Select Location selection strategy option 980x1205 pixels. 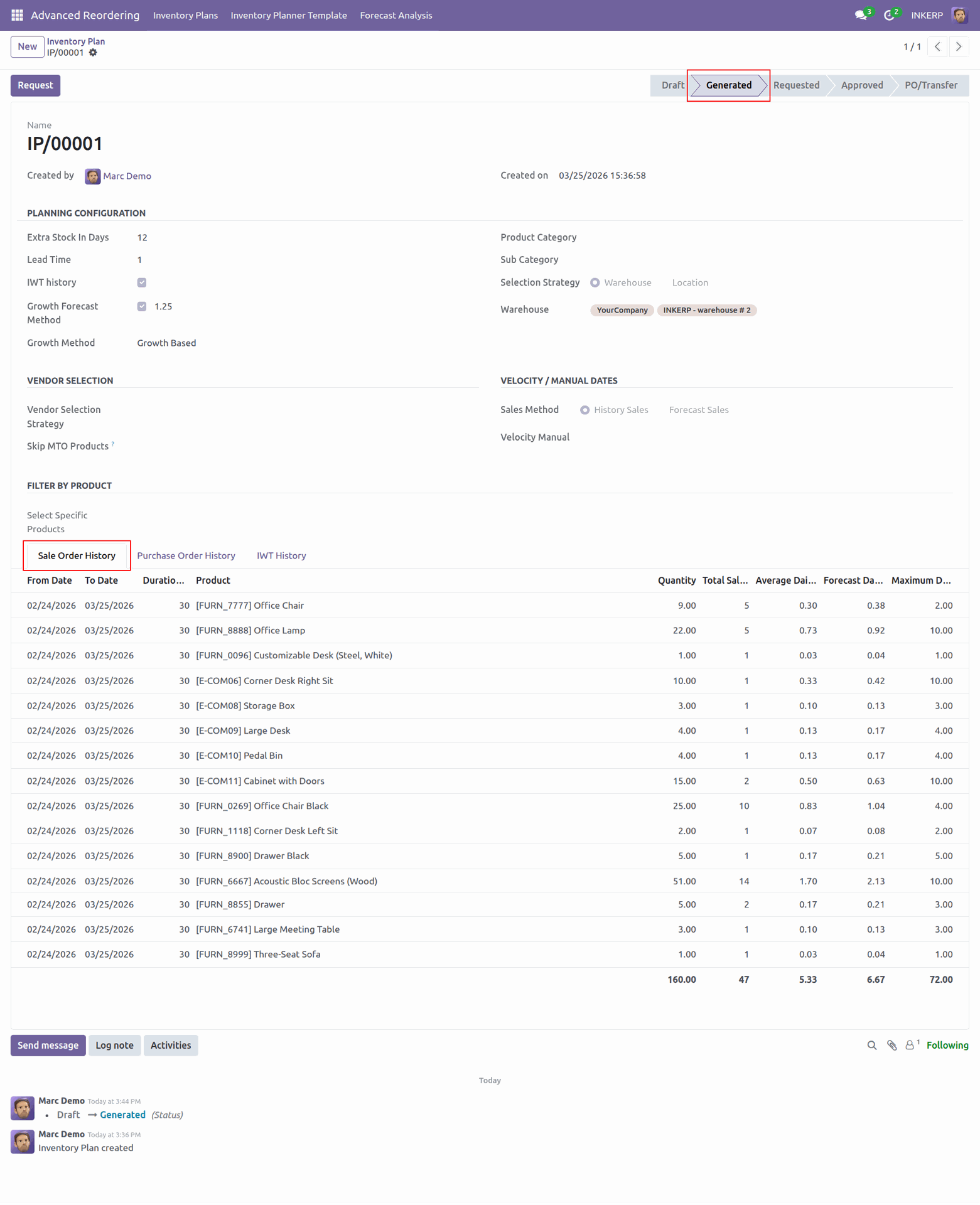click(x=689, y=282)
